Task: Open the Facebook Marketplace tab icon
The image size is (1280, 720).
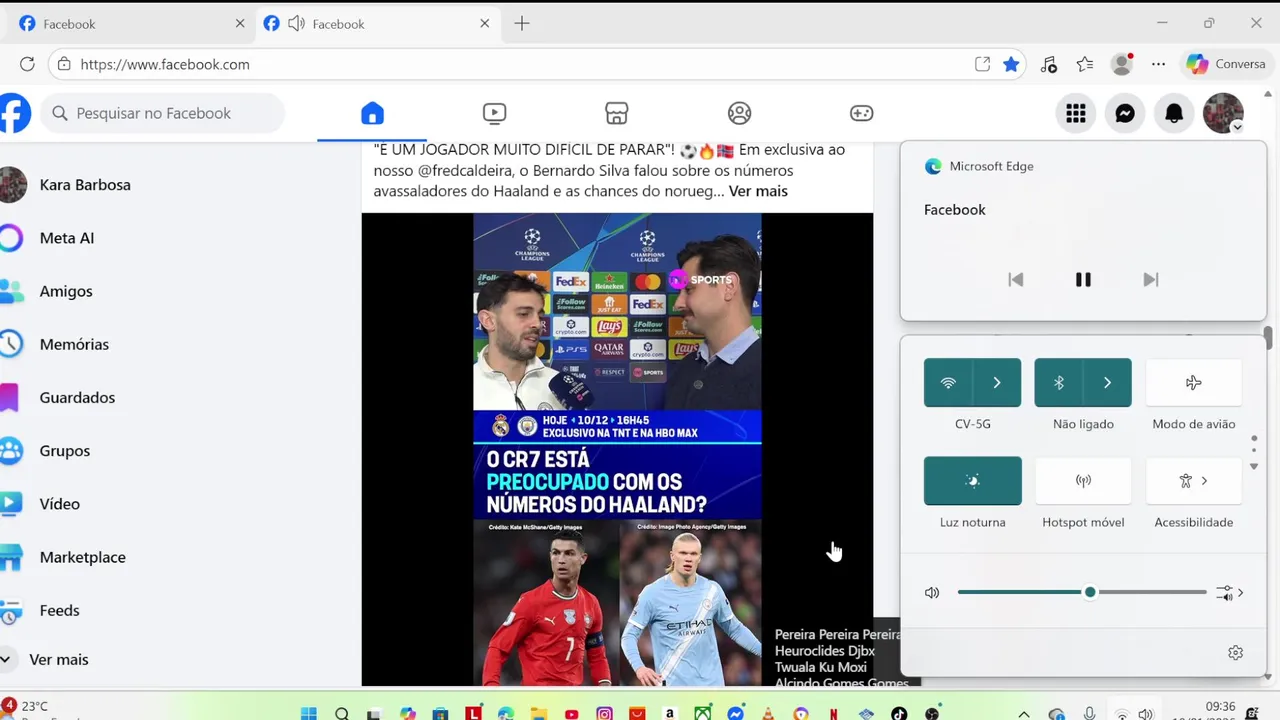Action: pos(617,113)
